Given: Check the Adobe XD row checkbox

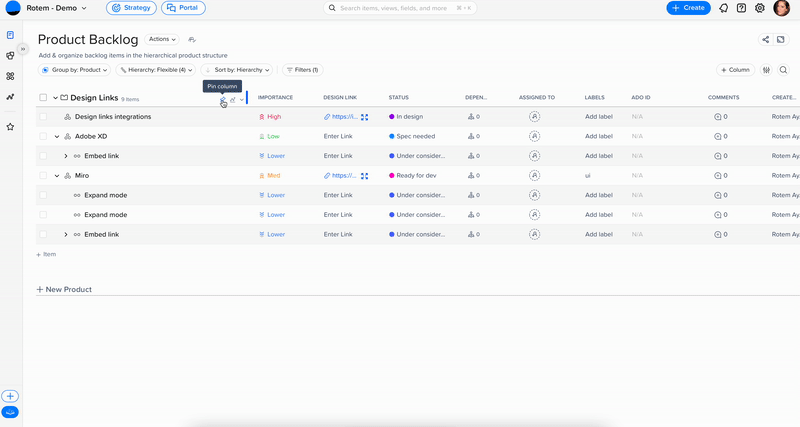Looking at the screenshot, I should coord(43,136).
